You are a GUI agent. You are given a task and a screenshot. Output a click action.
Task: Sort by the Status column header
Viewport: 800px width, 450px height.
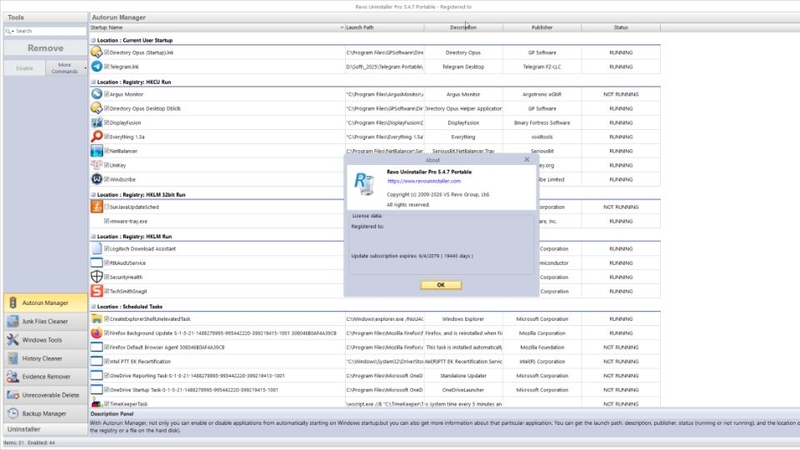tap(620, 28)
